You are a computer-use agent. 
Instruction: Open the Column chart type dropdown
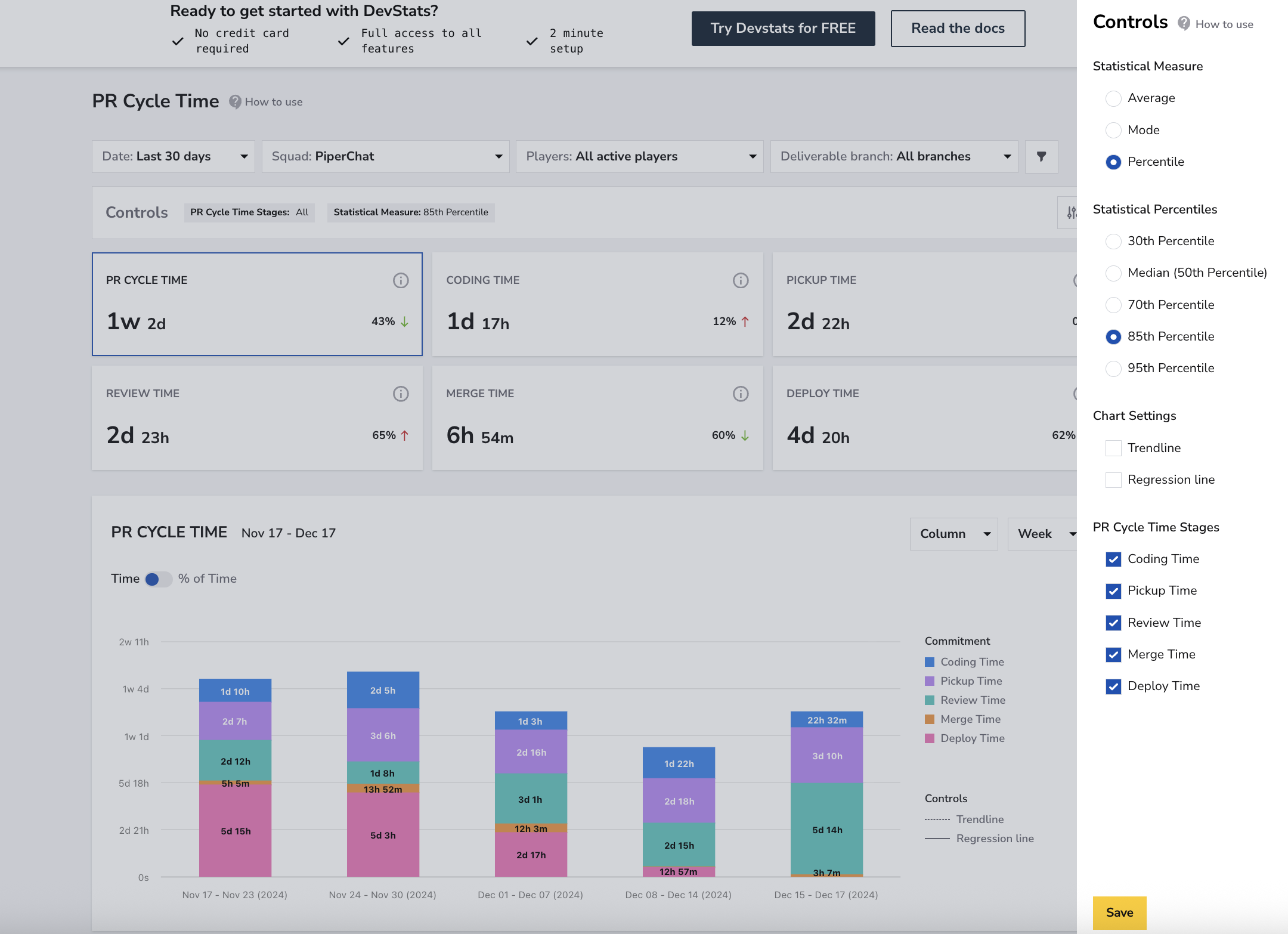(x=953, y=534)
